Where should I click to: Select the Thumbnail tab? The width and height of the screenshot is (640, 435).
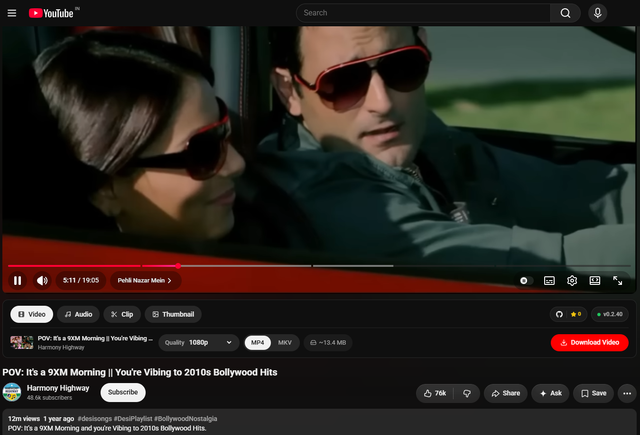pyautogui.click(x=173, y=314)
